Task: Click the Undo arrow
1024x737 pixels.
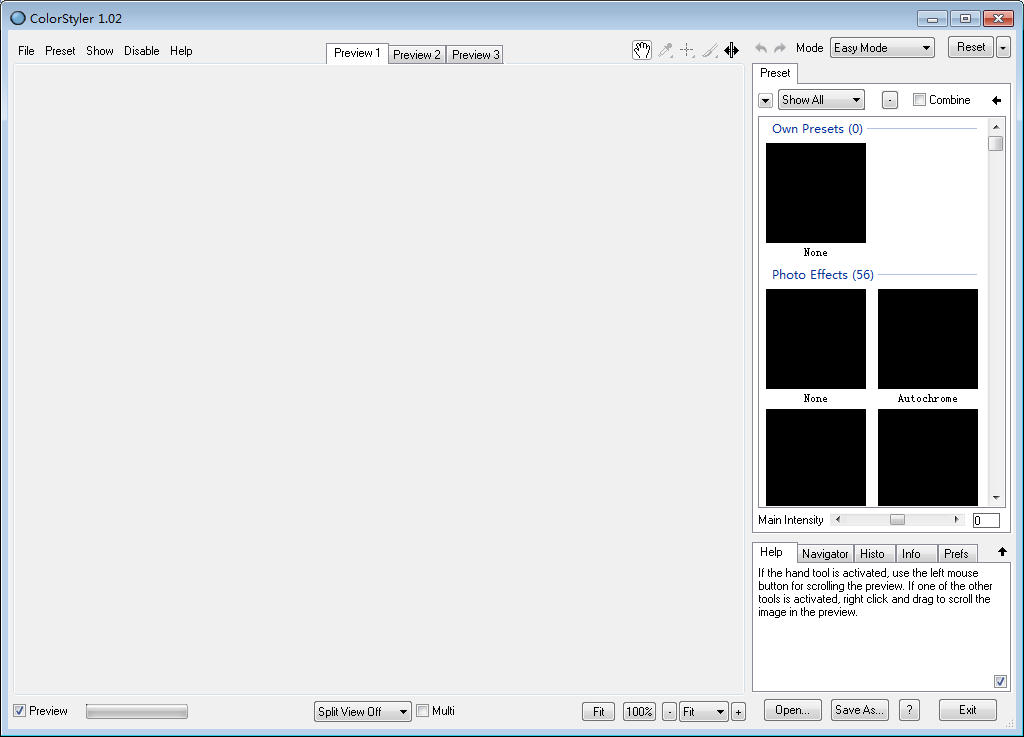Action: (x=761, y=48)
